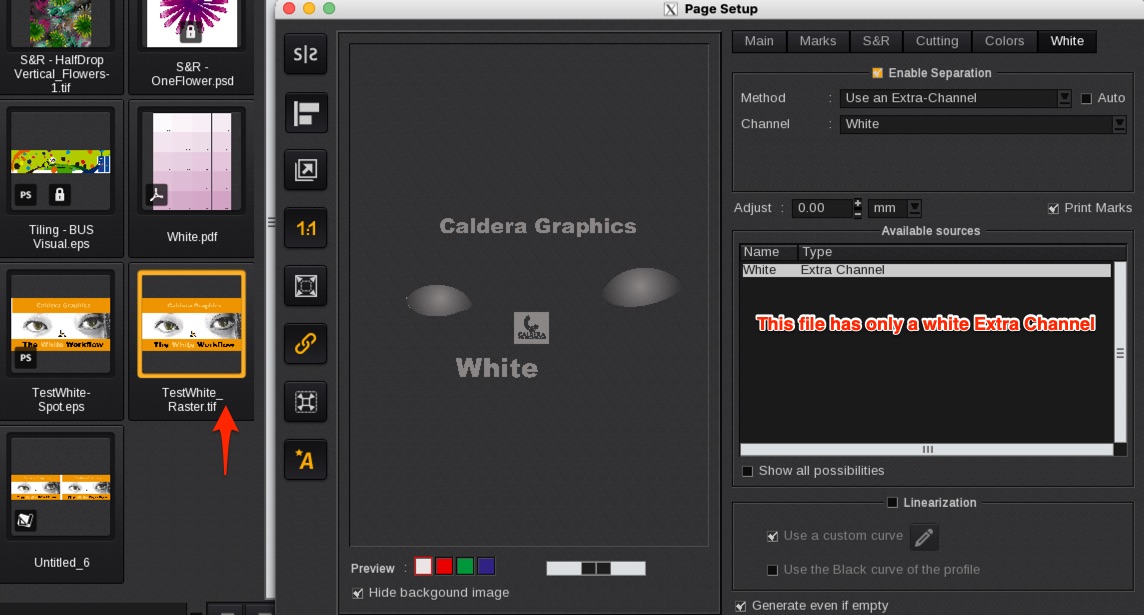1144x615 pixels.
Task: Click the crop frame icon
Action: [305, 402]
